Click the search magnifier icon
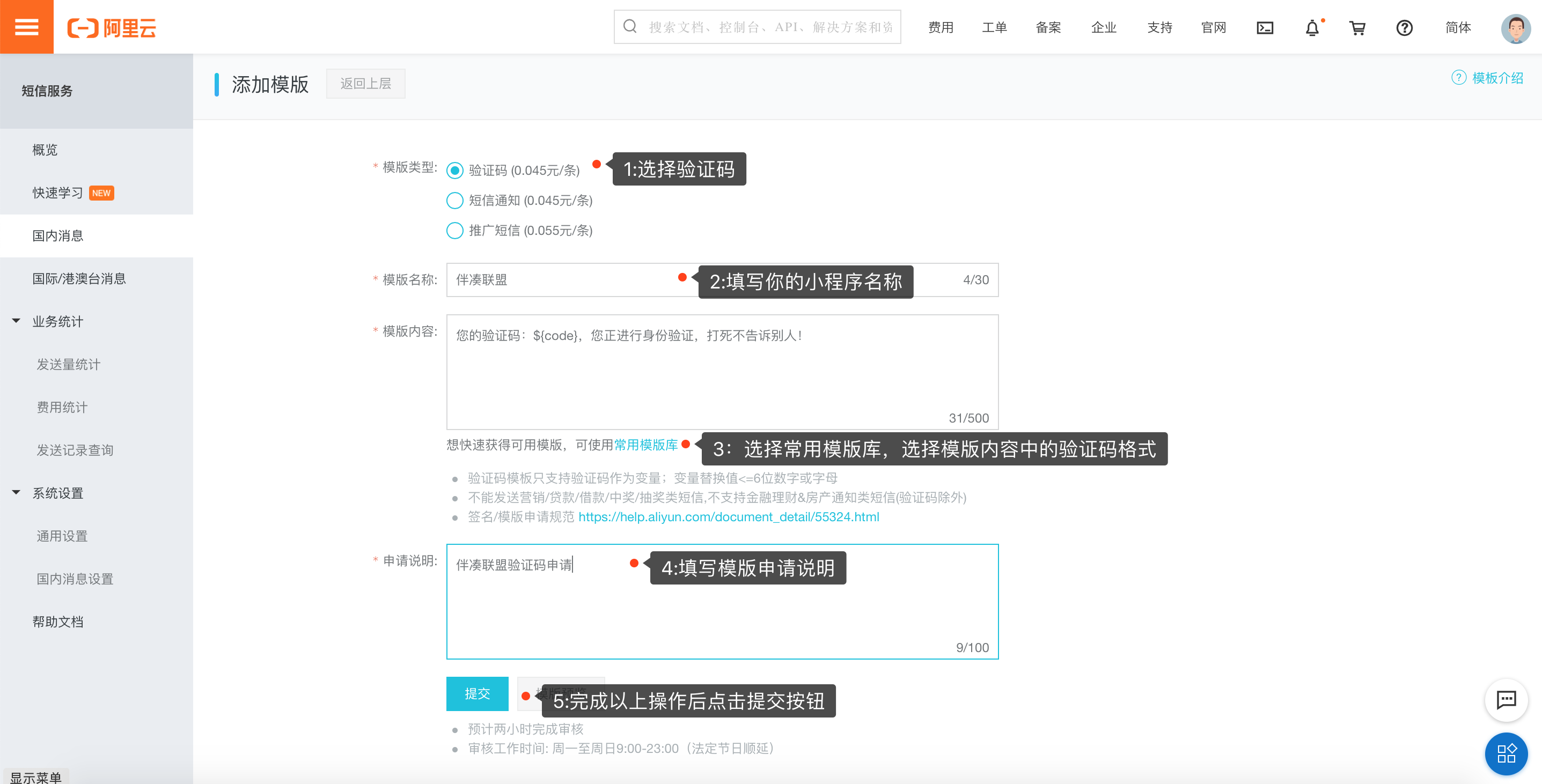The image size is (1542, 784). [x=630, y=26]
